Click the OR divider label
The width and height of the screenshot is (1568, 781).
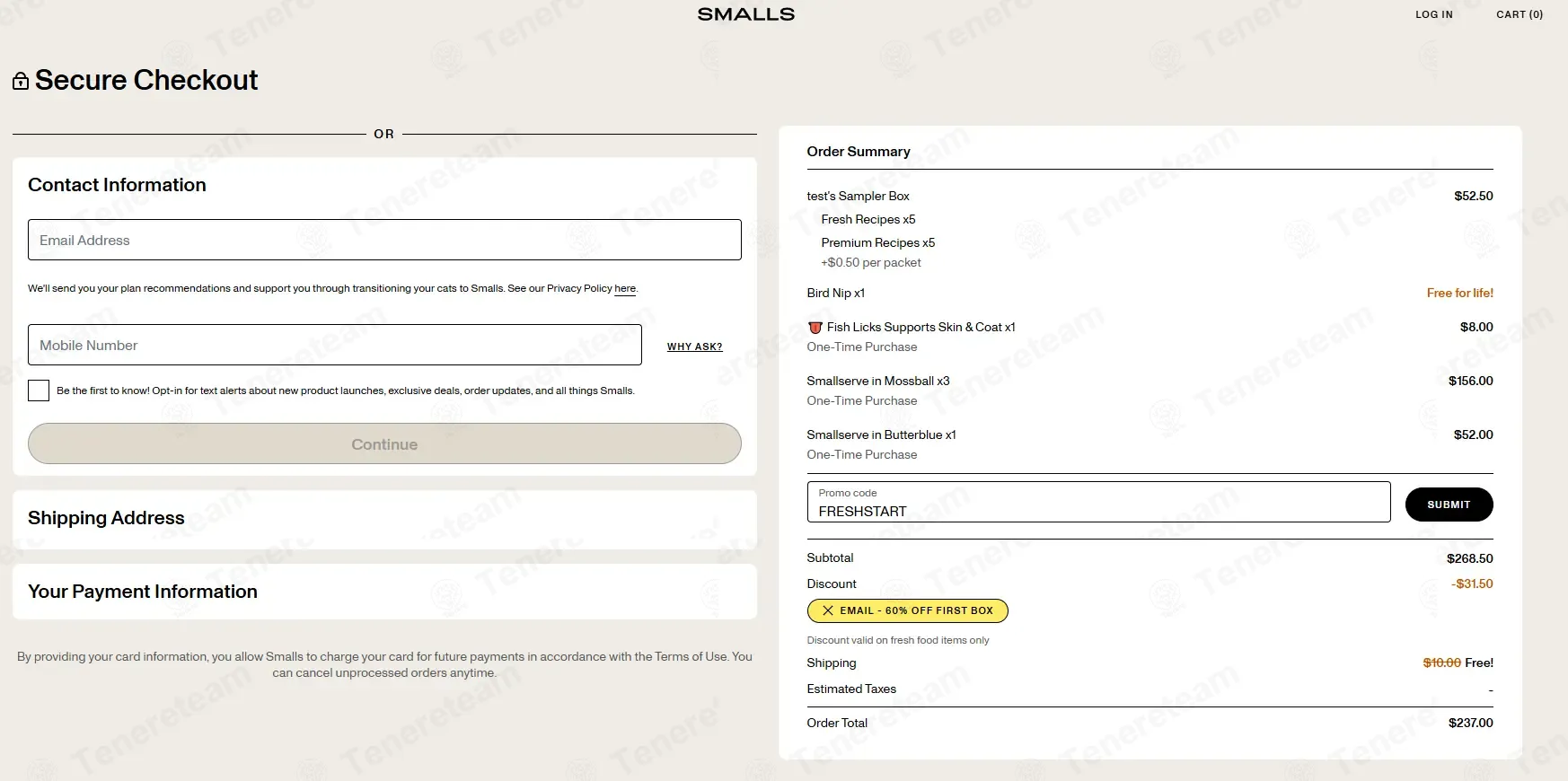point(384,134)
